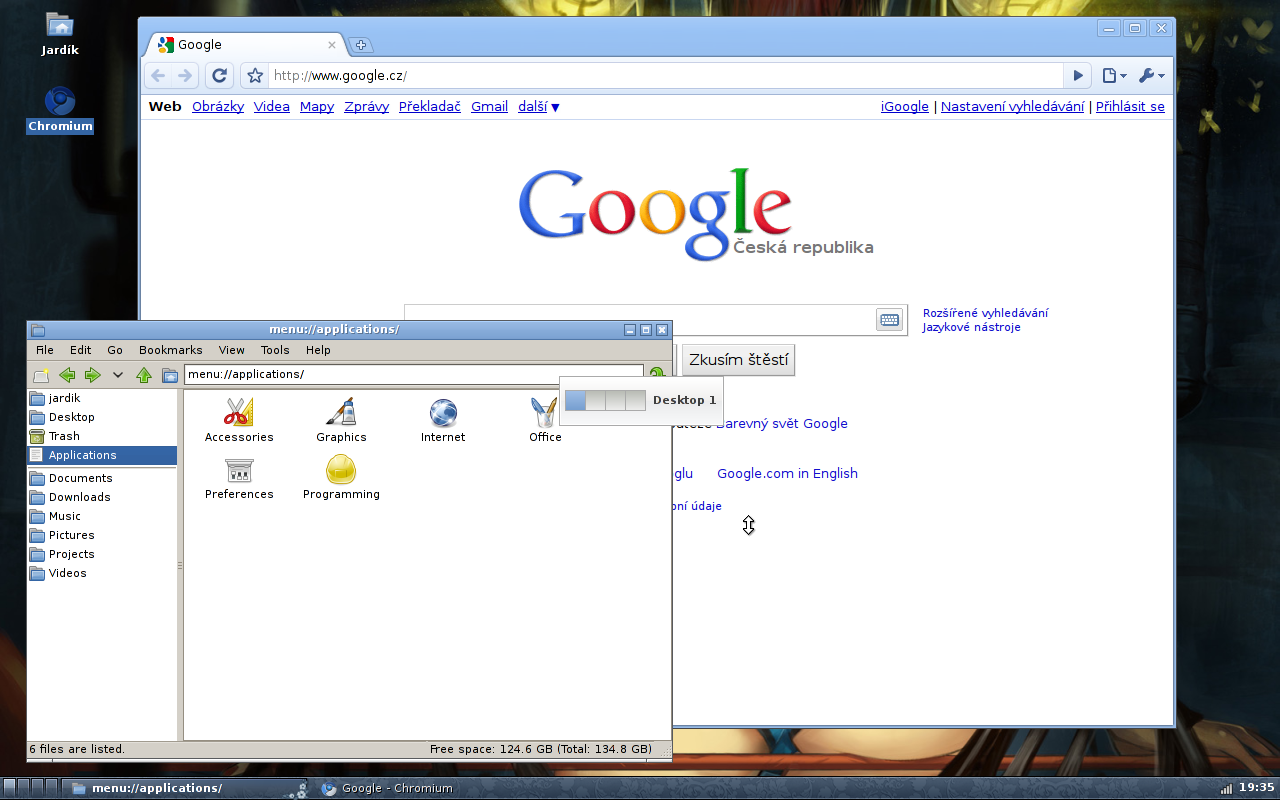Click the 'Google.com in English' link

(787, 474)
